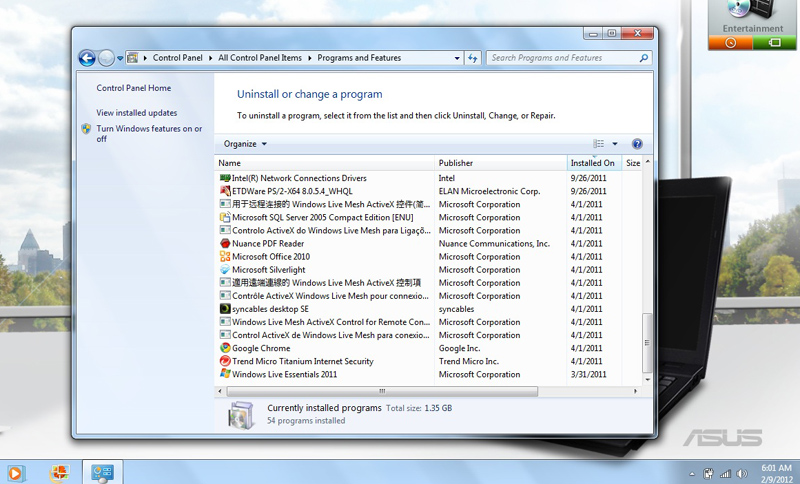800x484 pixels.
Task: Open Windows Media Player from taskbar
Action: pos(14,473)
